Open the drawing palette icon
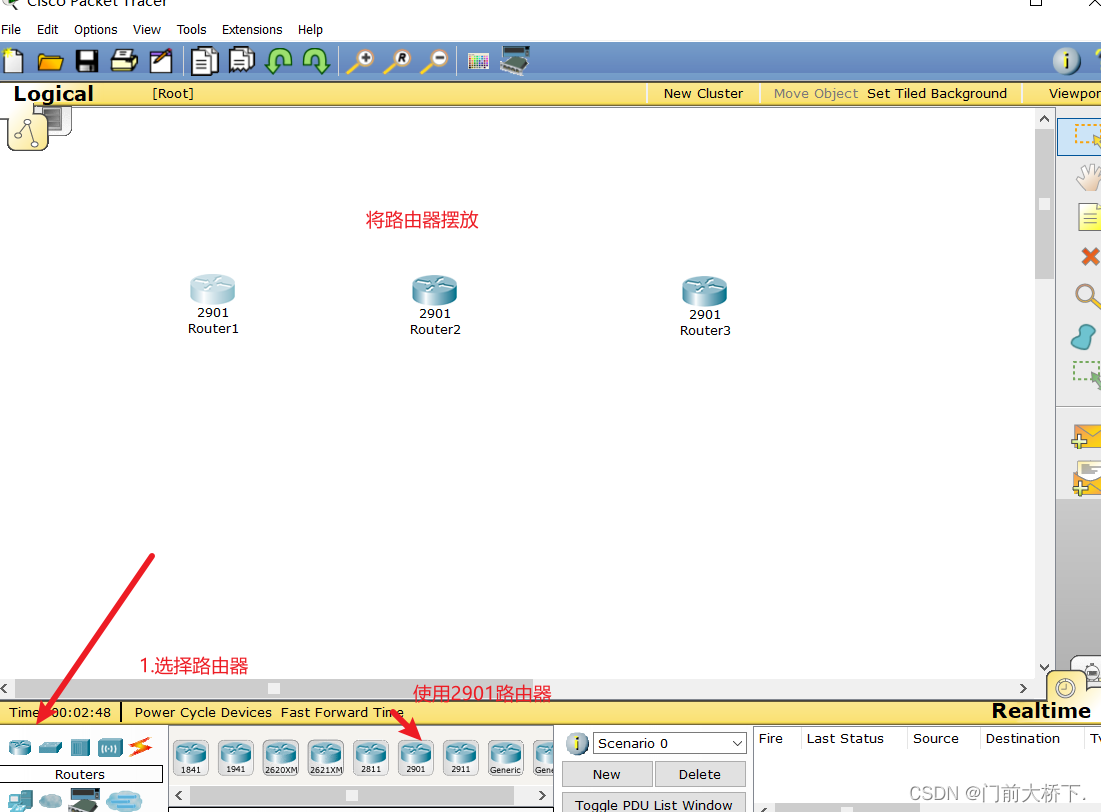Screen dimensions: 1101x812 pos(478,62)
